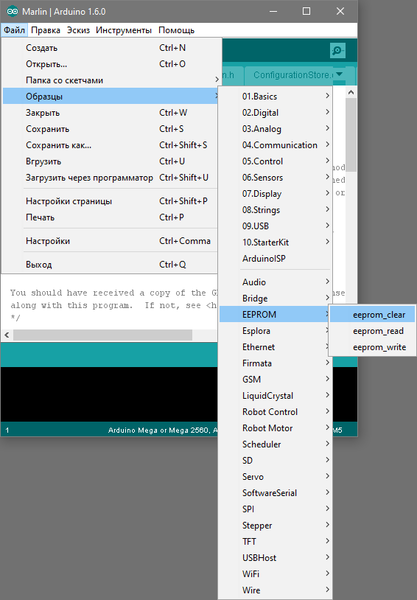Choose Создать from the File menu
Image resolution: width=417 pixels, height=600 pixels.
click(x=112, y=48)
